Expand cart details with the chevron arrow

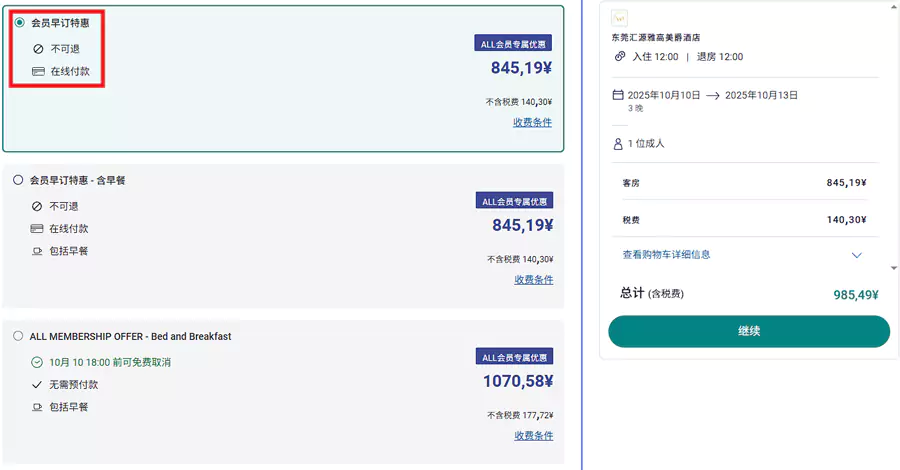click(x=856, y=255)
